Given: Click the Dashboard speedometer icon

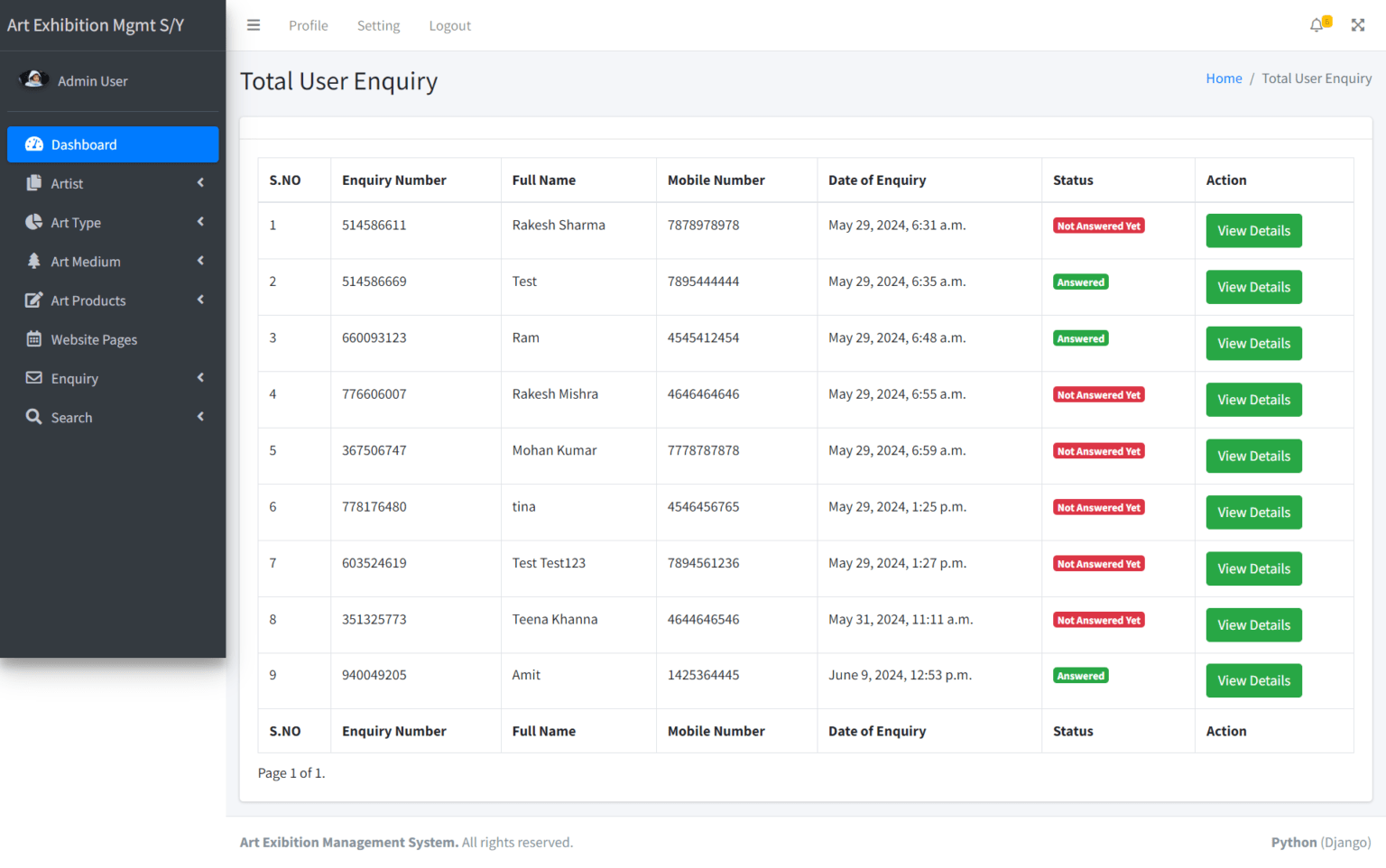Looking at the screenshot, I should (x=34, y=144).
